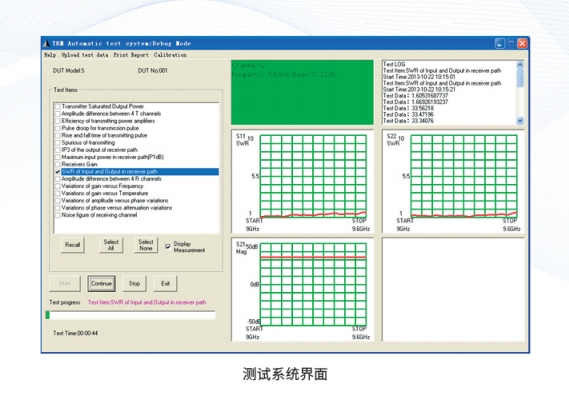Check Variations of phase versus attenuation variations

(57, 208)
